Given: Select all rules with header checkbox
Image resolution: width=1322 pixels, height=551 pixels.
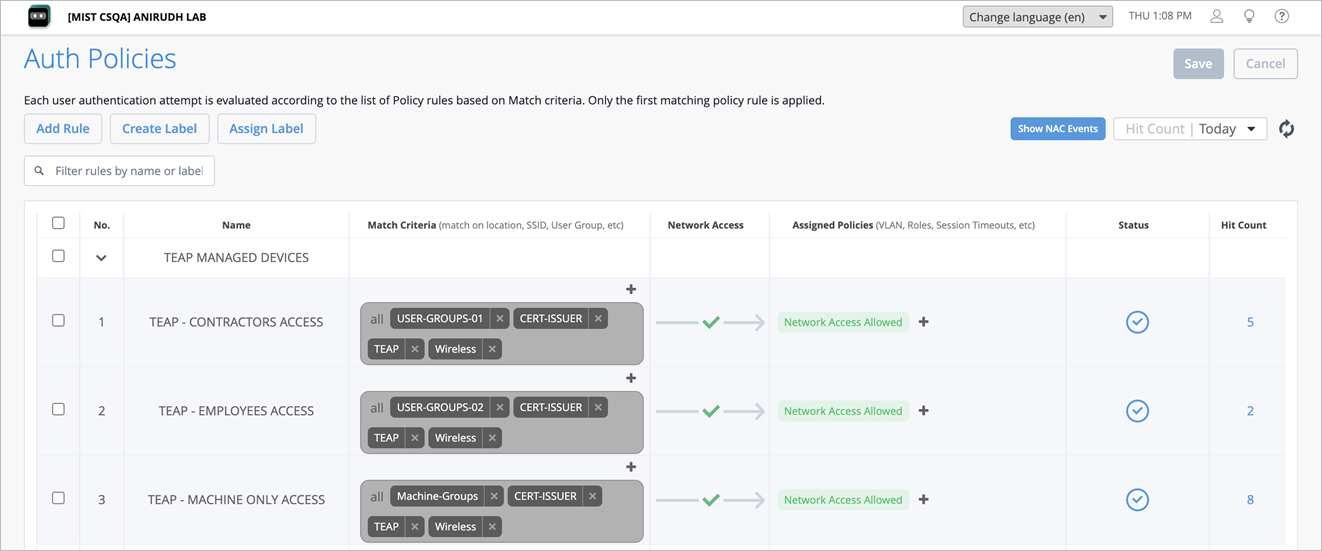Looking at the screenshot, I should pos(58,224).
